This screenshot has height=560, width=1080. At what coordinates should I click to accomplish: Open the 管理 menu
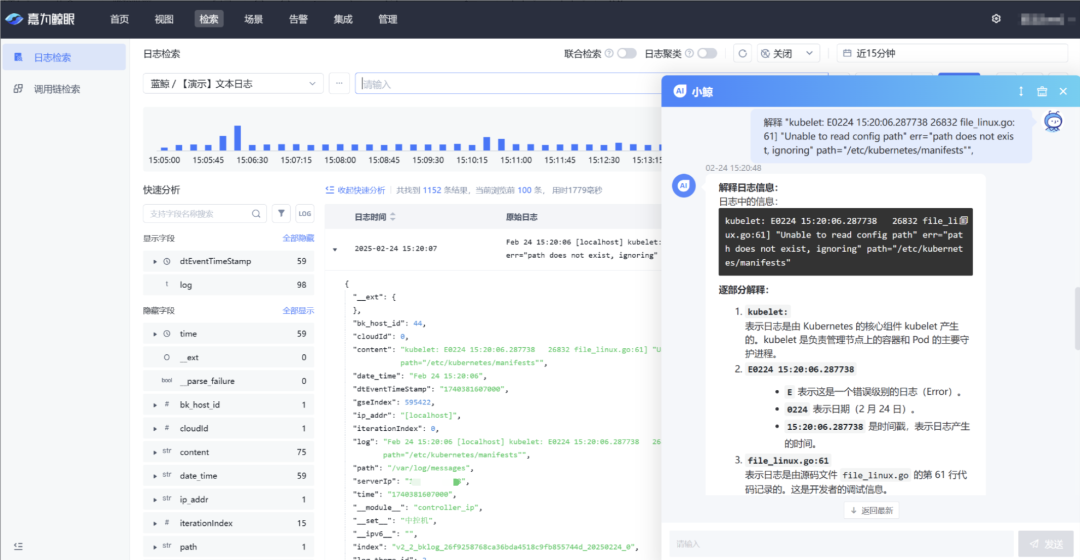click(x=388, y=19)
